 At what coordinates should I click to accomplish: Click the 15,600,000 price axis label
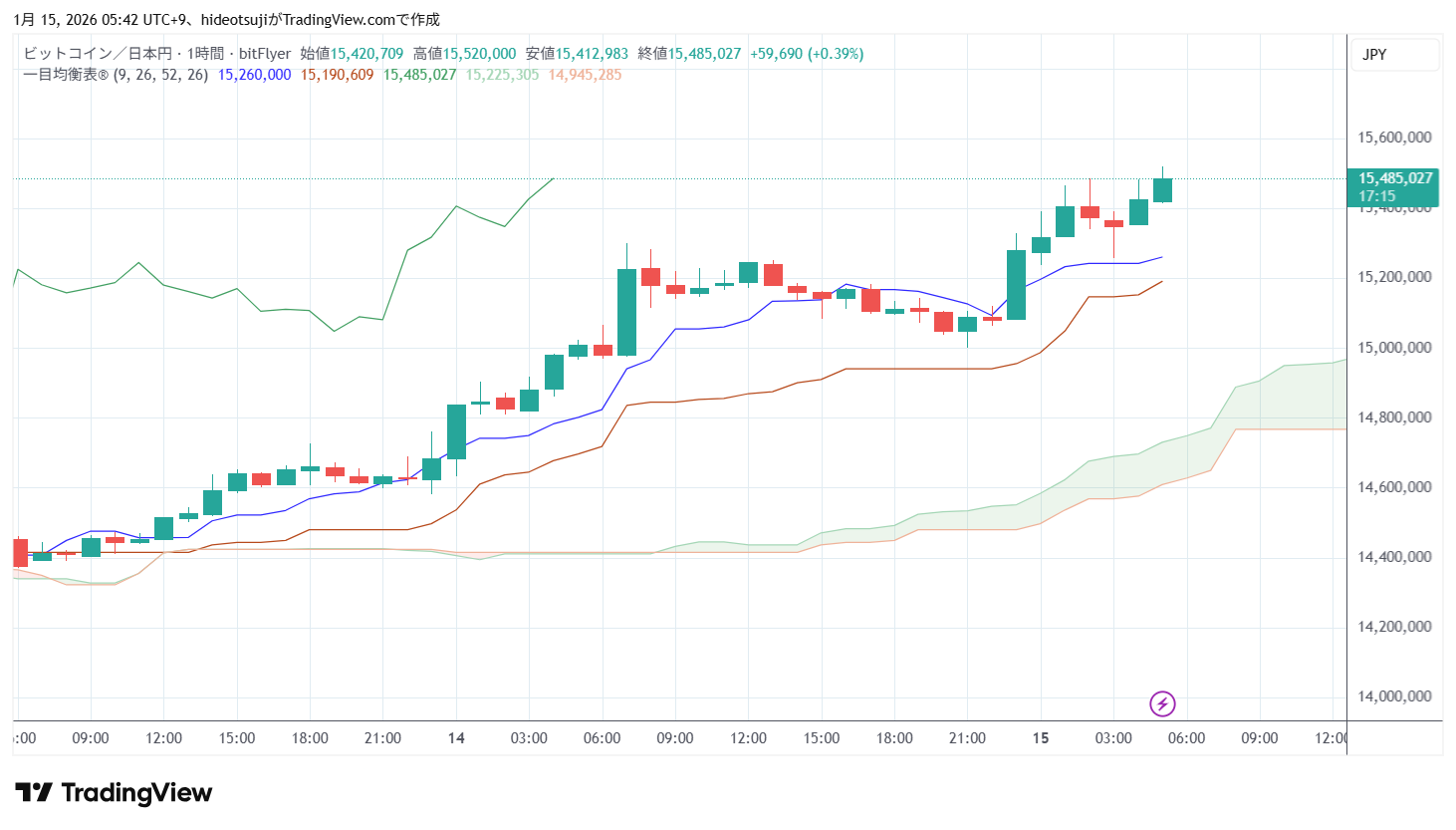[1394, 138]
